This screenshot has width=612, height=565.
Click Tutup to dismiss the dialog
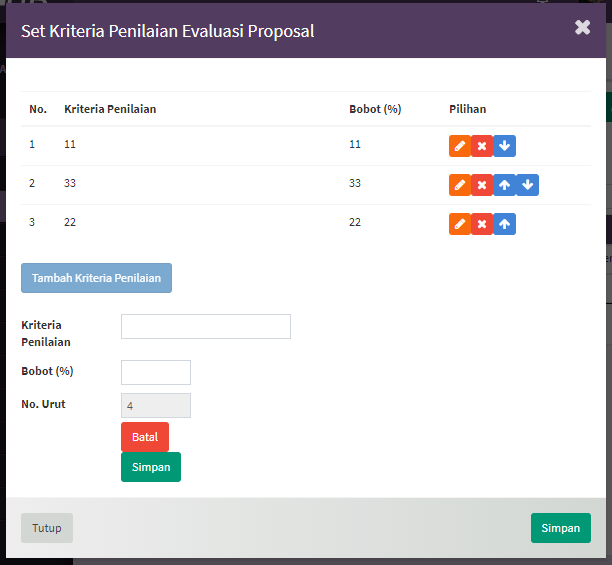47,528
